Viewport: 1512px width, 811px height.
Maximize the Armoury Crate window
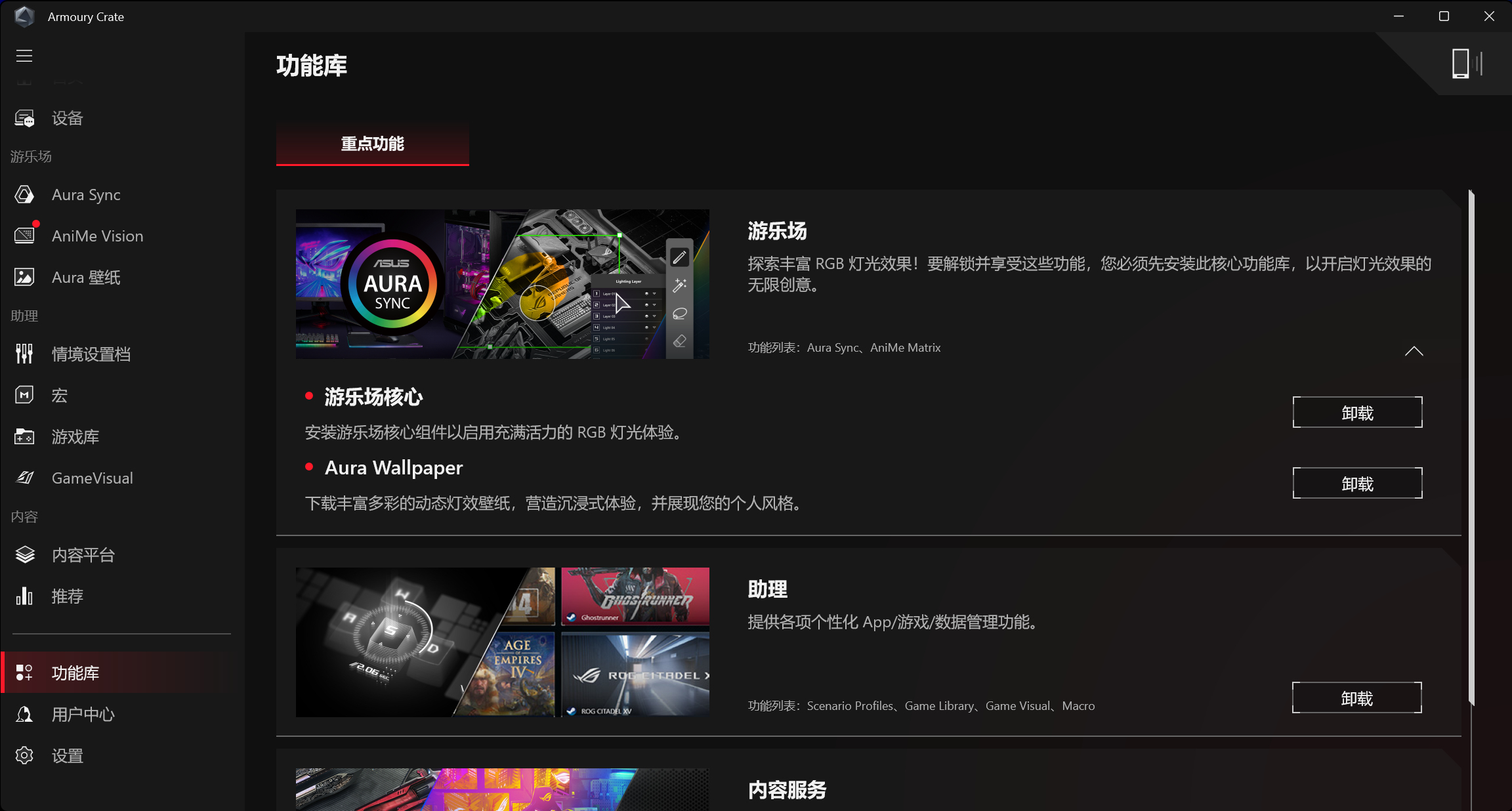pyautogui.click(x=1444, y=16)
